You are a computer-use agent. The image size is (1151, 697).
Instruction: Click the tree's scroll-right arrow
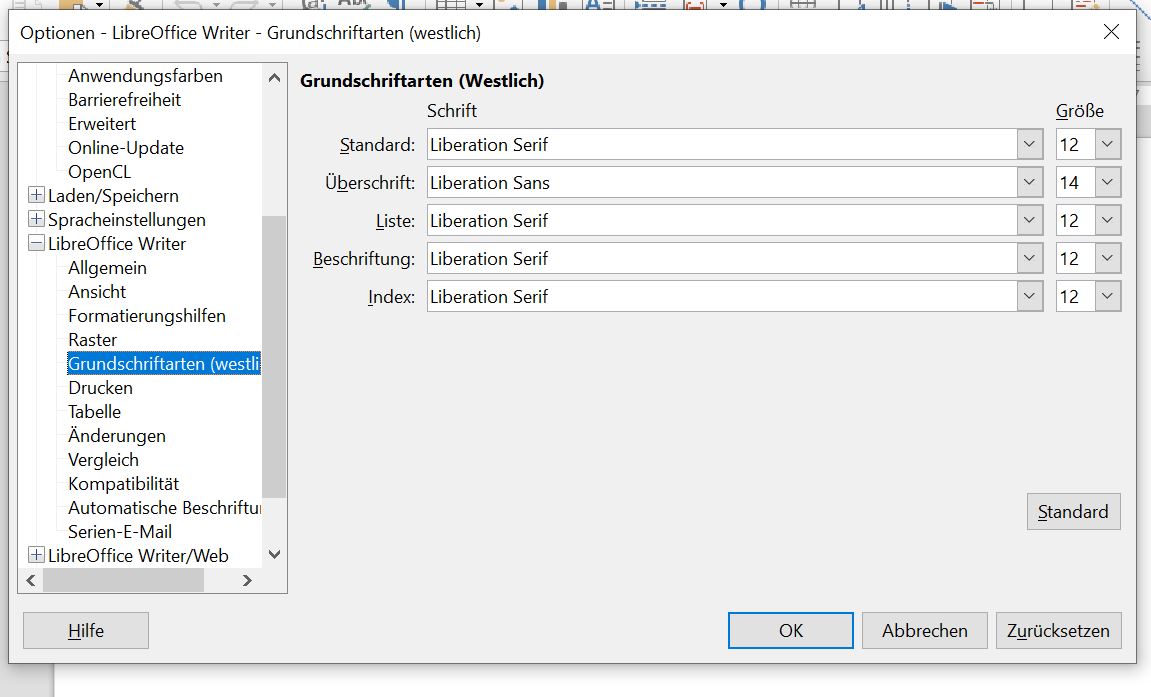coord(247,580)
